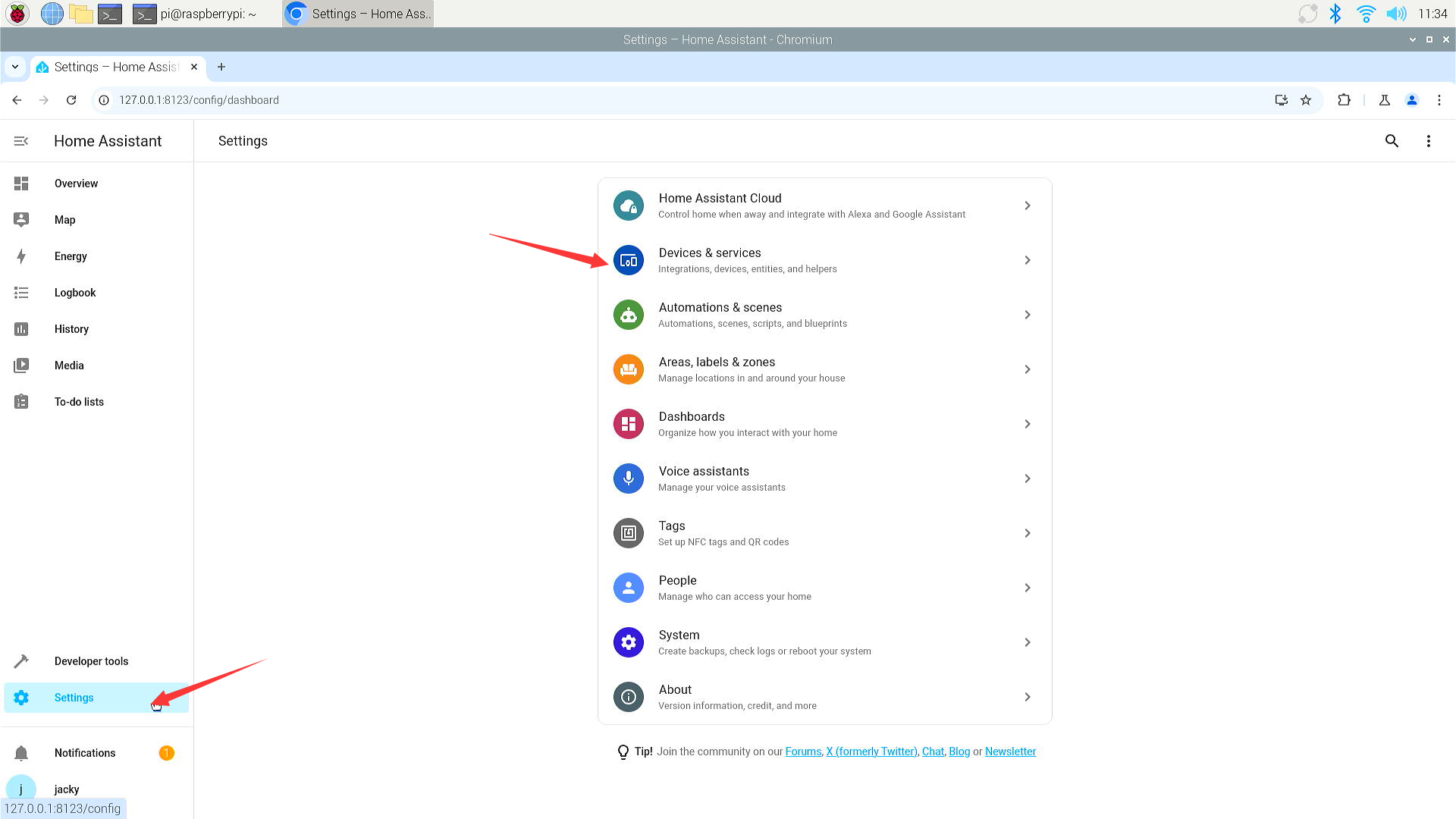Click the Voice assistants microphone icon
Screen dimensions: 1456x819
click(628, 479)
